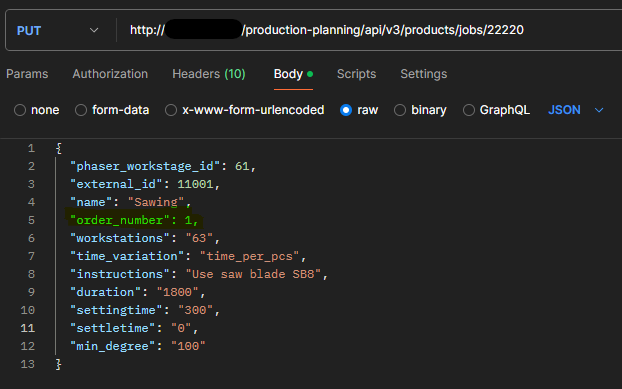622x389 pixels.
Task: Select the raw body radio button
Action: (346, 110)
